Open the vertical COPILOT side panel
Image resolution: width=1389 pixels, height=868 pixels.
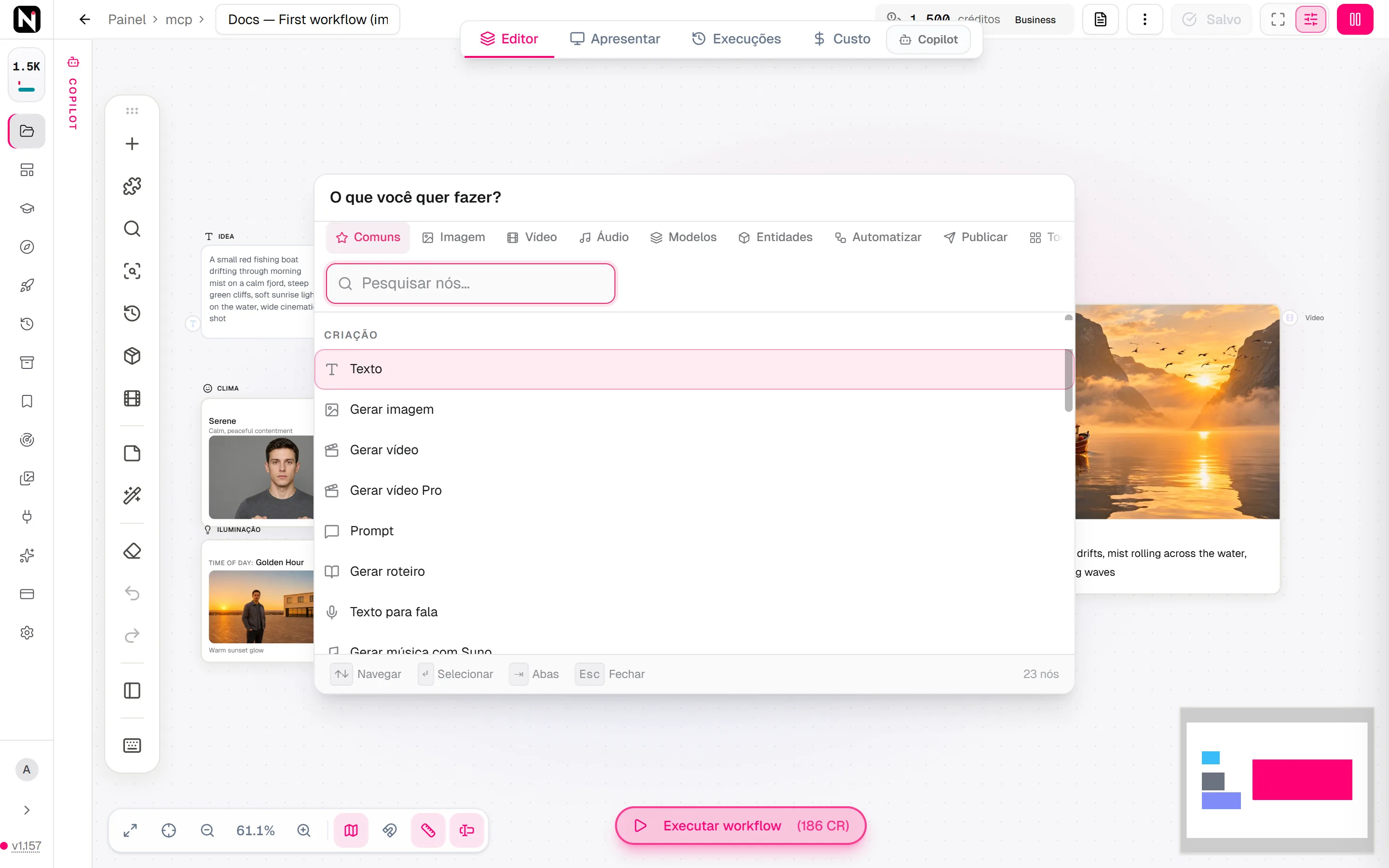(x=73, y=93)
